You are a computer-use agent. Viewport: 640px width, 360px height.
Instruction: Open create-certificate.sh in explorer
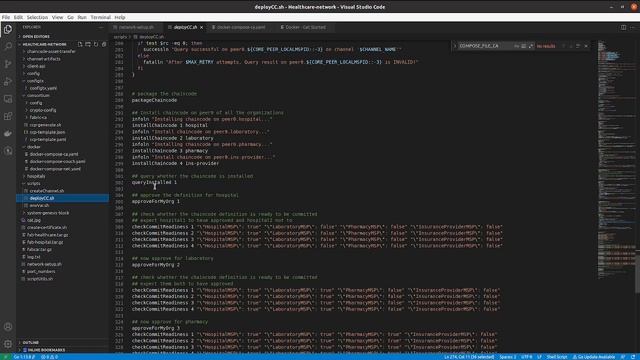click(x=47, y=228)
